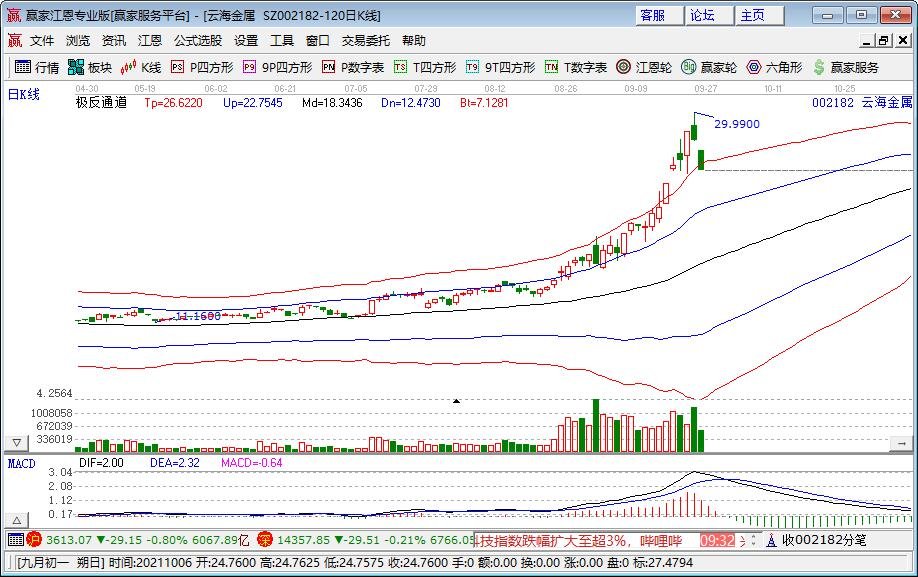Open the 六角形 hexagon tool
The width and height of the screenshot is (918, 577).
pyautogui.click(x=774, y=67)
